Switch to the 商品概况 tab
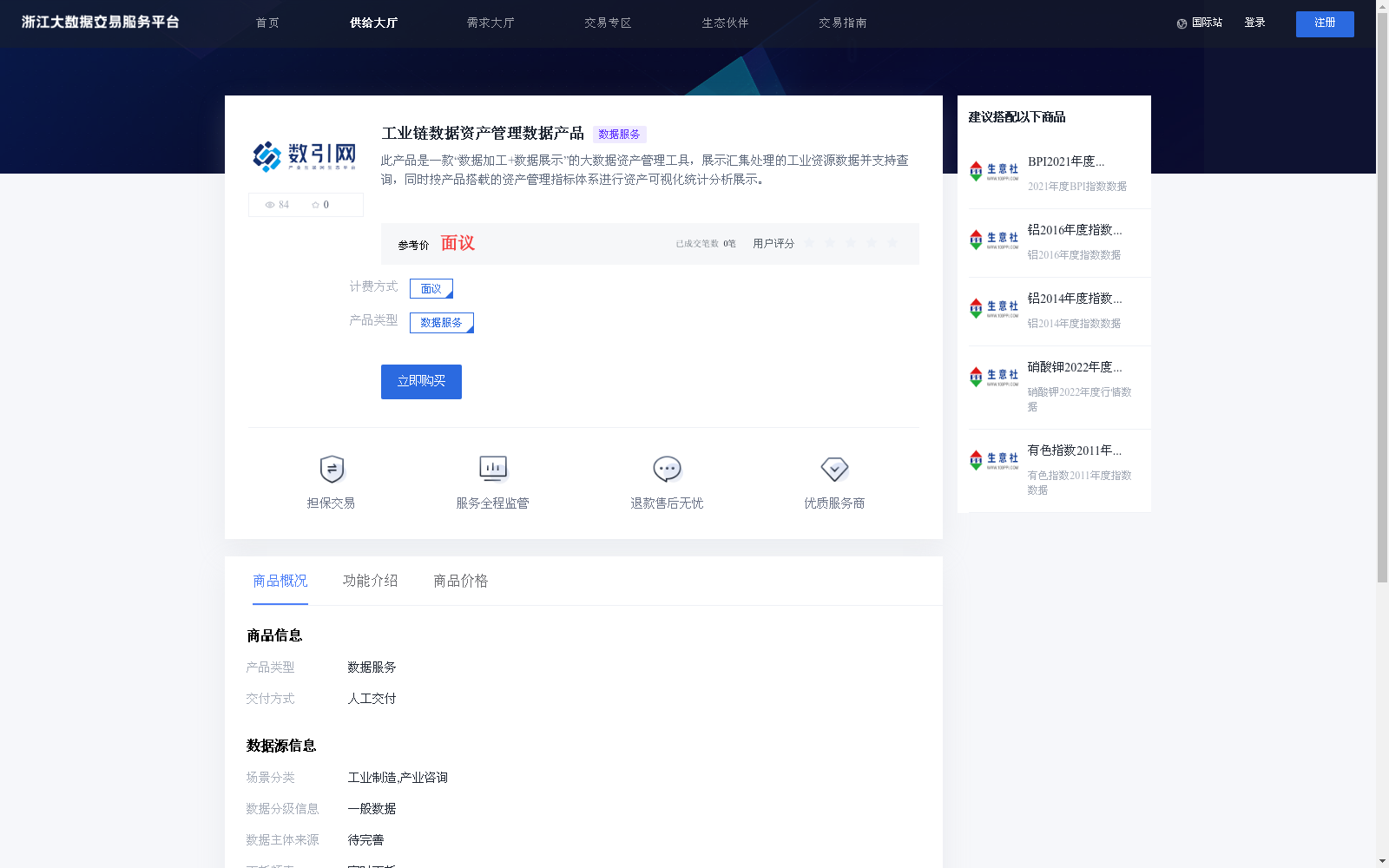1389x868 pixels. point(280,581)
